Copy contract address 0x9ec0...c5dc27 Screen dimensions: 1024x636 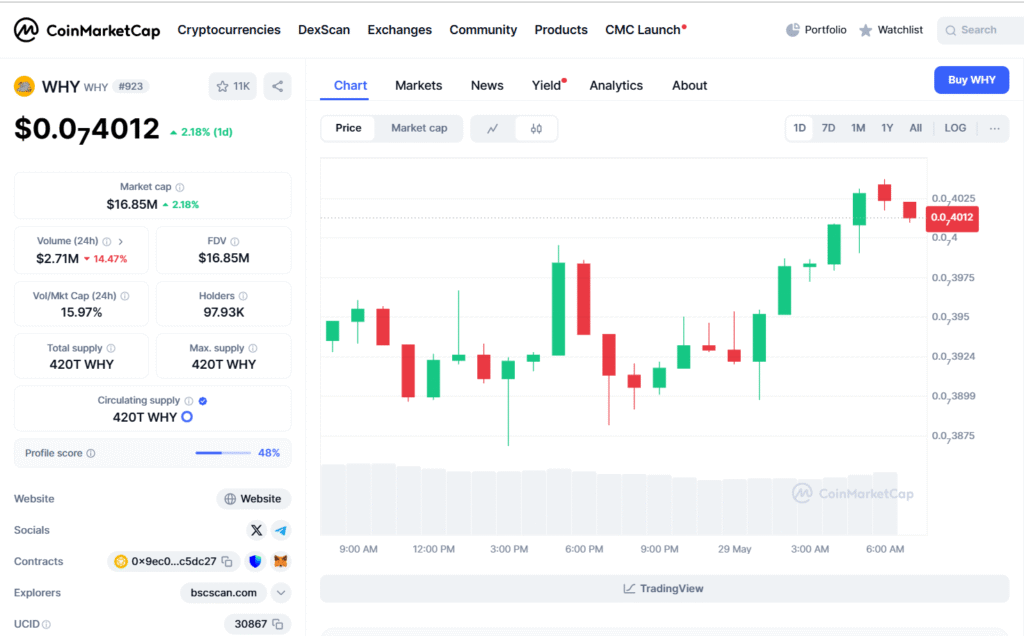click(x=227, y=561)
